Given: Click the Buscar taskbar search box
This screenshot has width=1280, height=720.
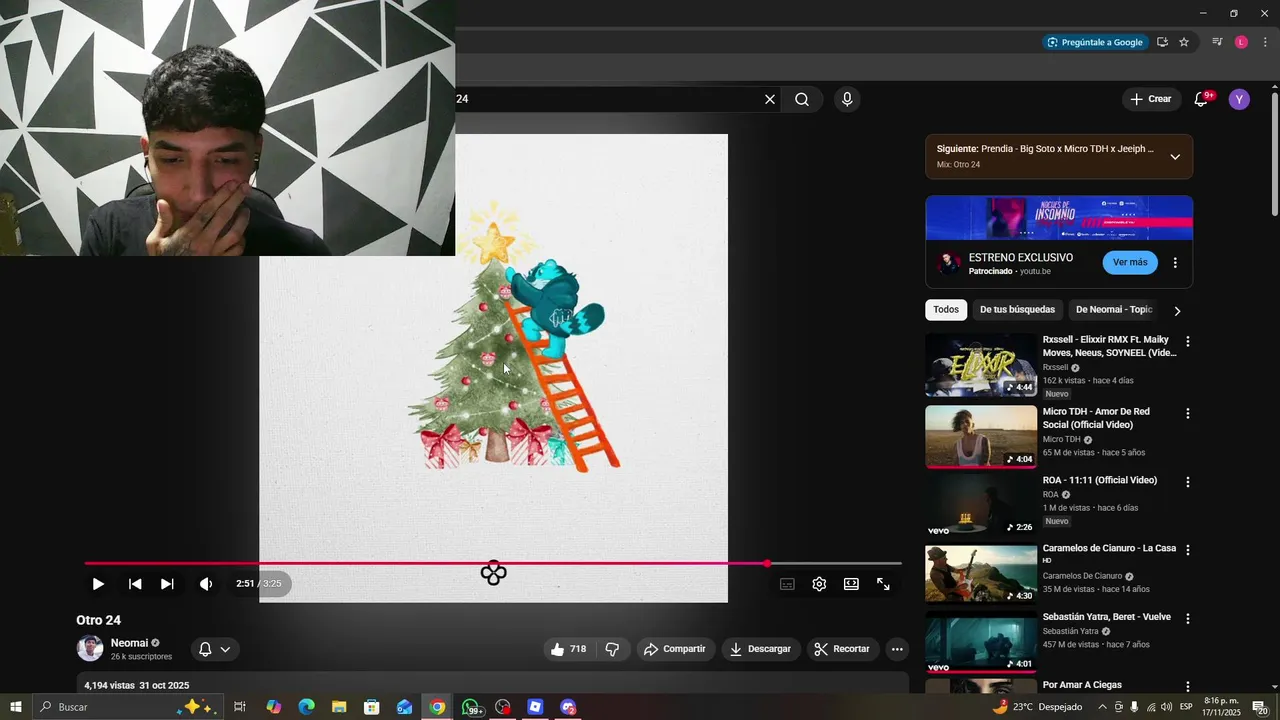Looking at the screenshot, I should tap(127, 707).
